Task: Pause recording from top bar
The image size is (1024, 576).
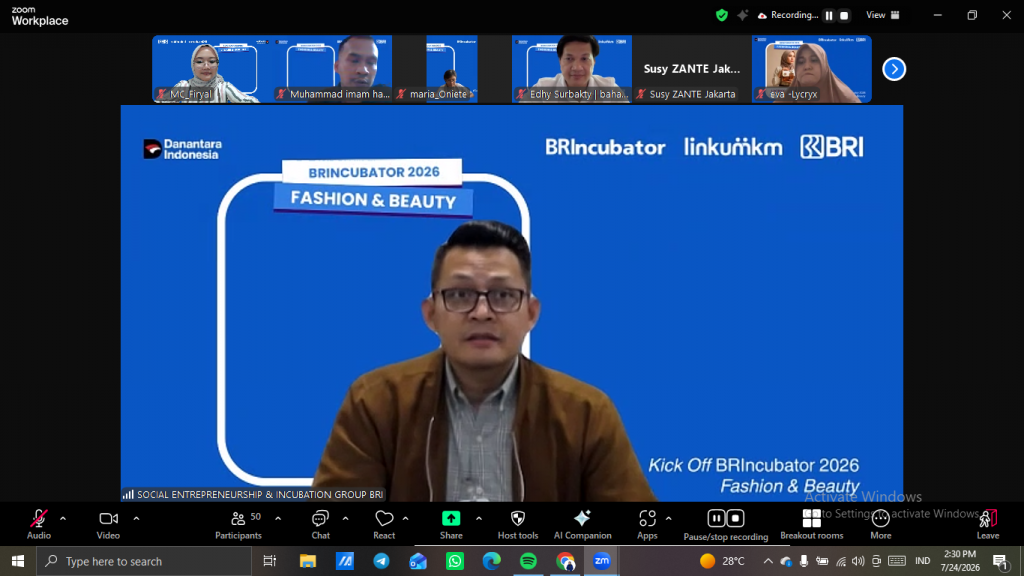Action: [x=829, y=16]
